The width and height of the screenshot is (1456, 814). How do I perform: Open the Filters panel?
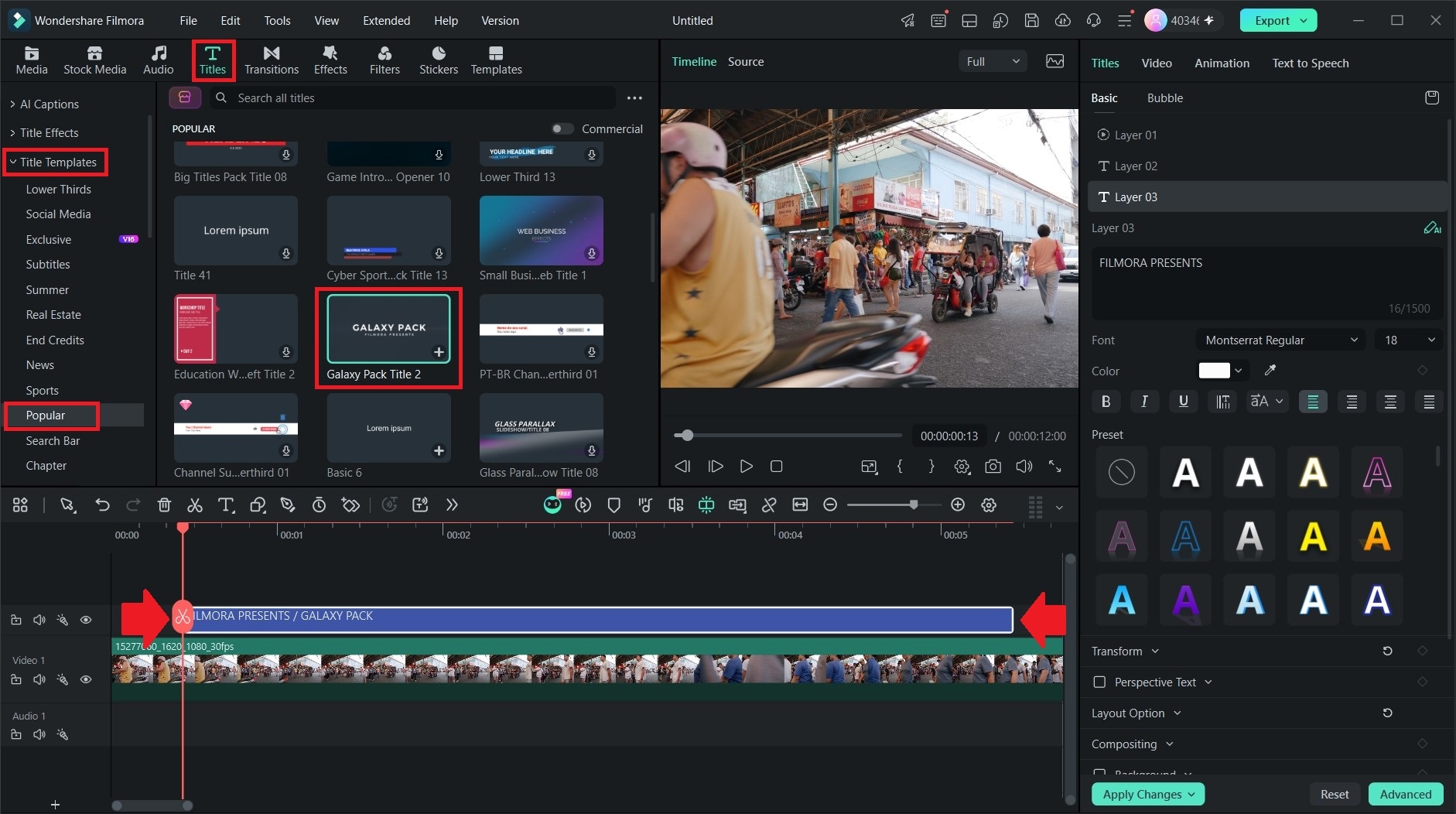click(385, 60)
